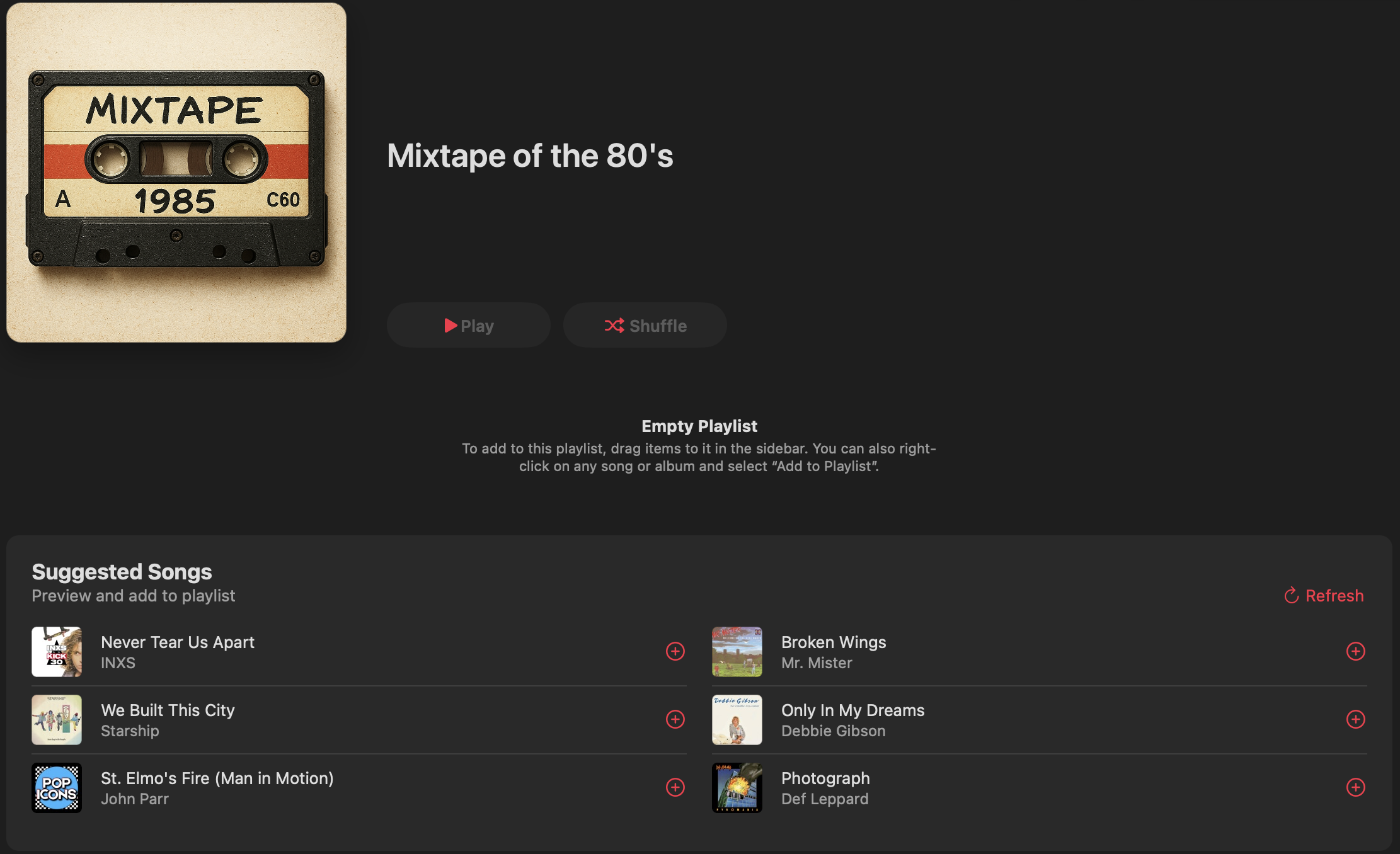
Task: Add Only In My Dreams to playlist
Action: coord(1355,719)
